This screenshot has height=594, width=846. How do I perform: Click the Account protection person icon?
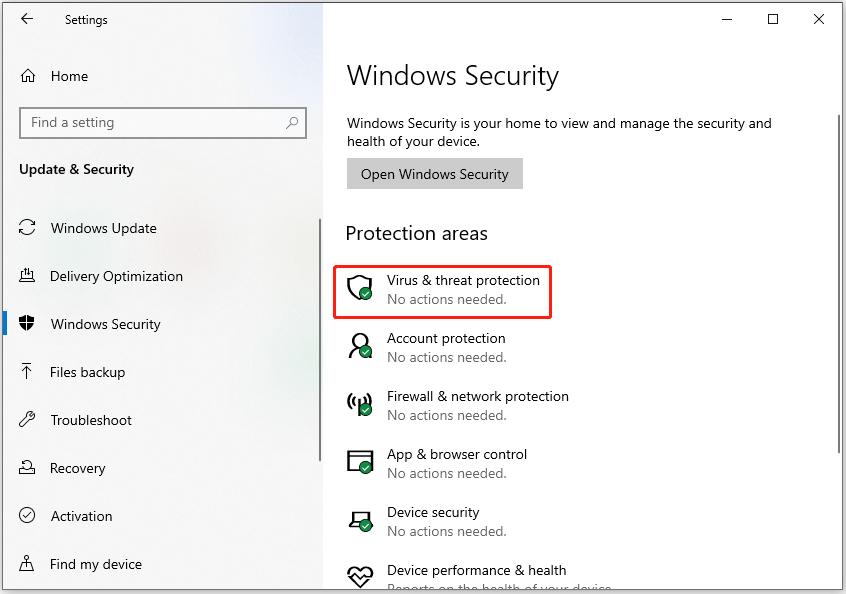(x=360, y=345)
